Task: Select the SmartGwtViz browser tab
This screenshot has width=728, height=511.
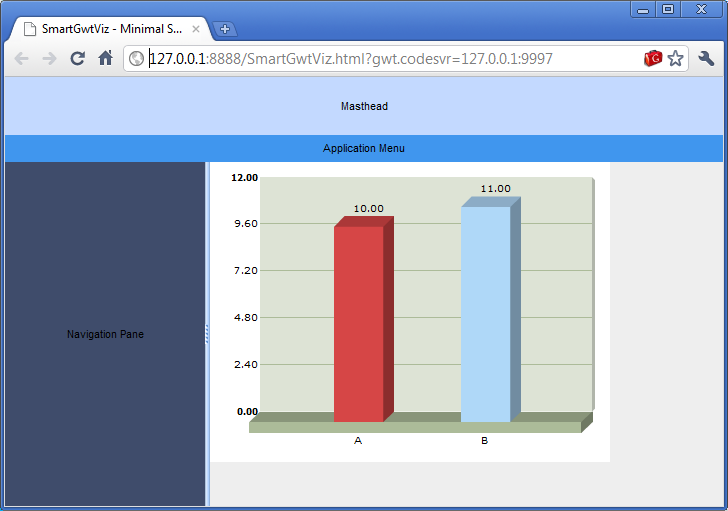Action: 110,29
